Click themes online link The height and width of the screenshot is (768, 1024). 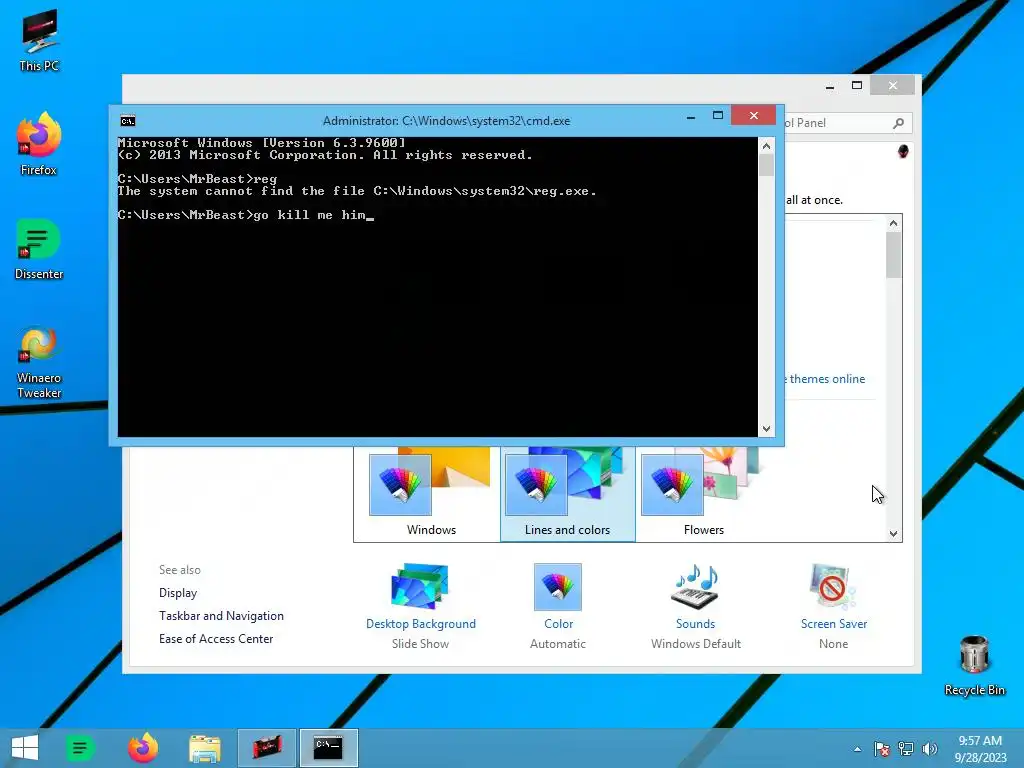click(827, 379)
